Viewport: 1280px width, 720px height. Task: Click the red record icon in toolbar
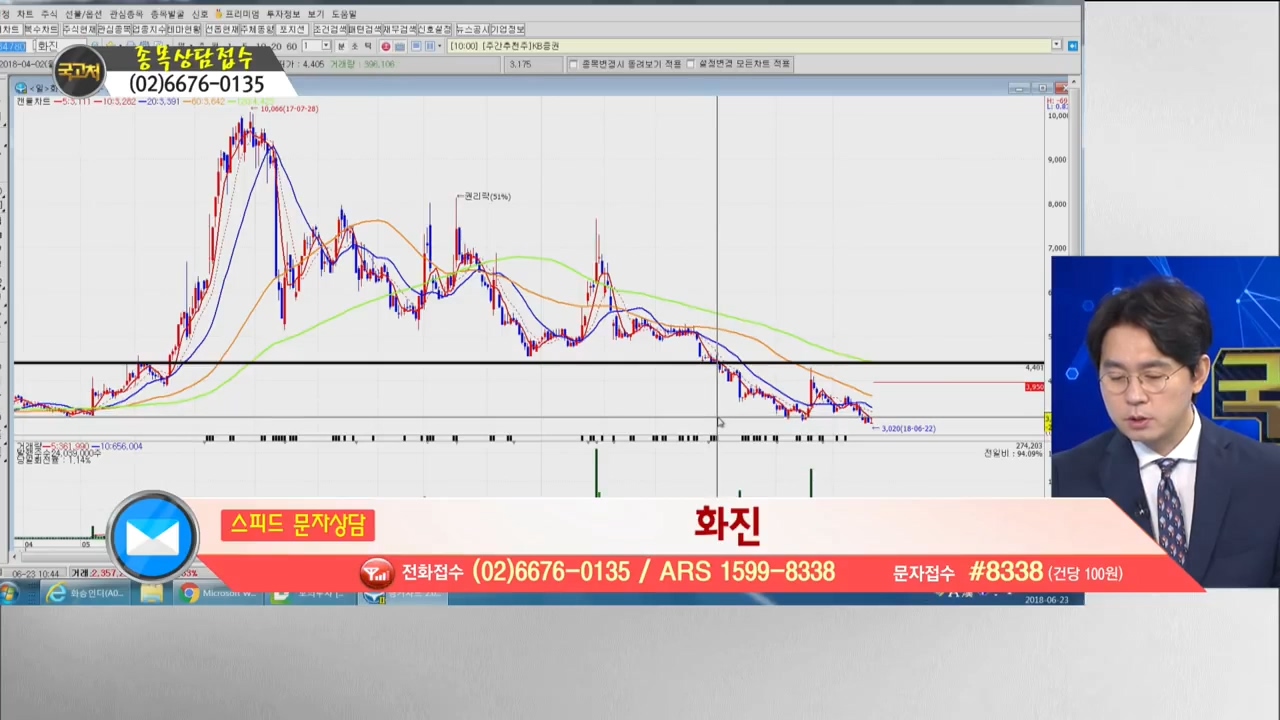click(x=387, y=46)
